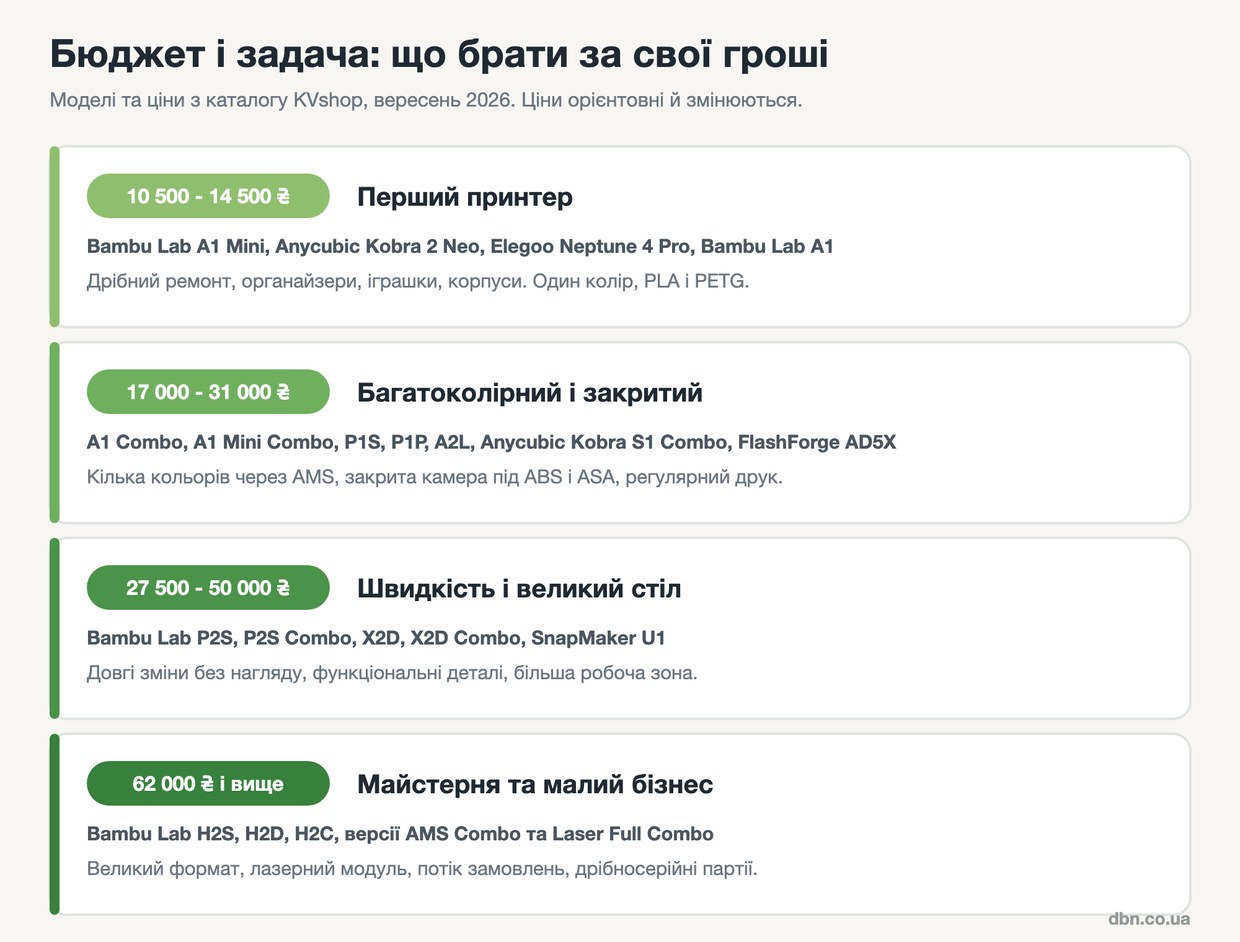This screenshot has height=942, width=1240.
Task: Click the 'Перший принтер' card title
Action: (465, 197)
